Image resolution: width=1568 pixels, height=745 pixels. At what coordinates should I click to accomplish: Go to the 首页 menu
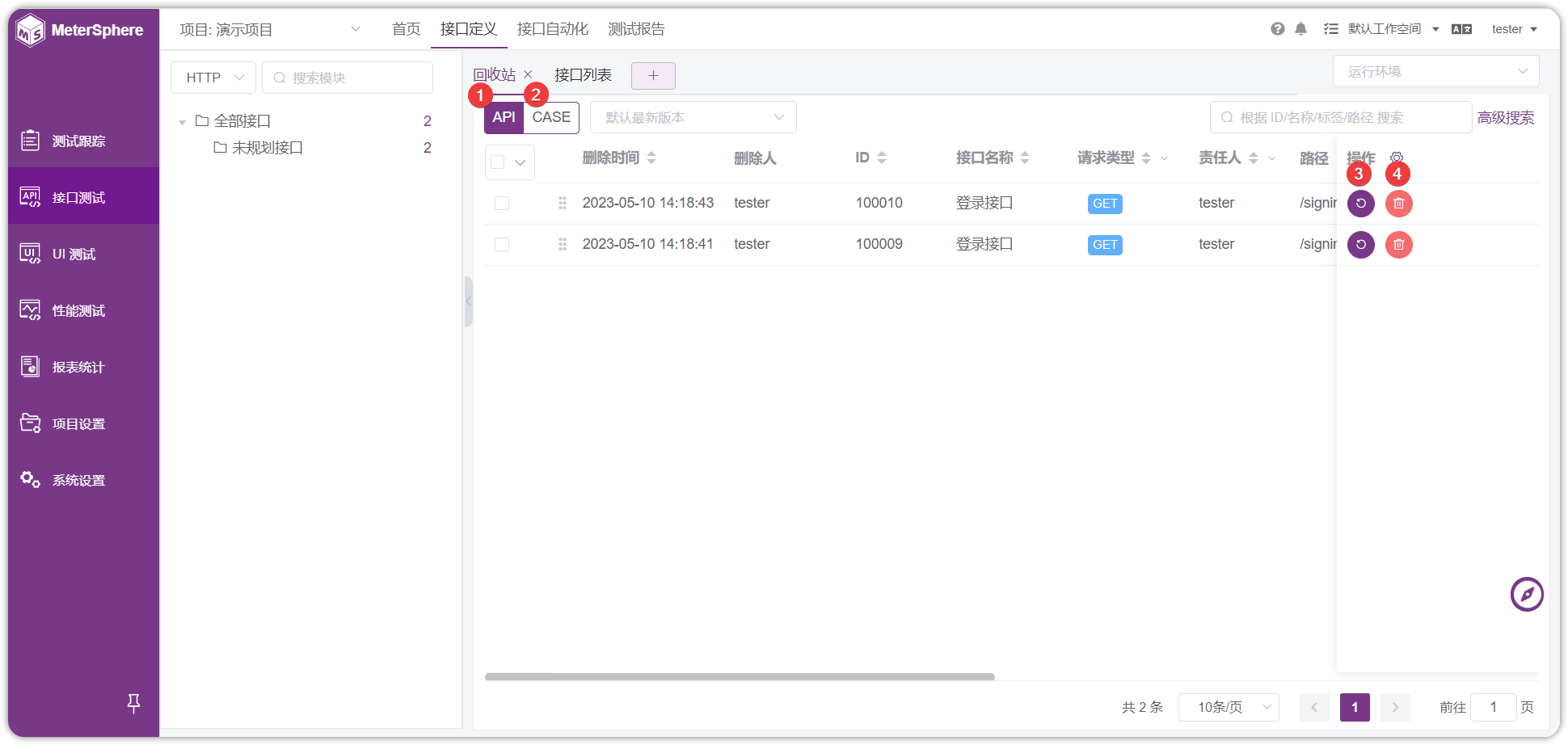point(407,29)
